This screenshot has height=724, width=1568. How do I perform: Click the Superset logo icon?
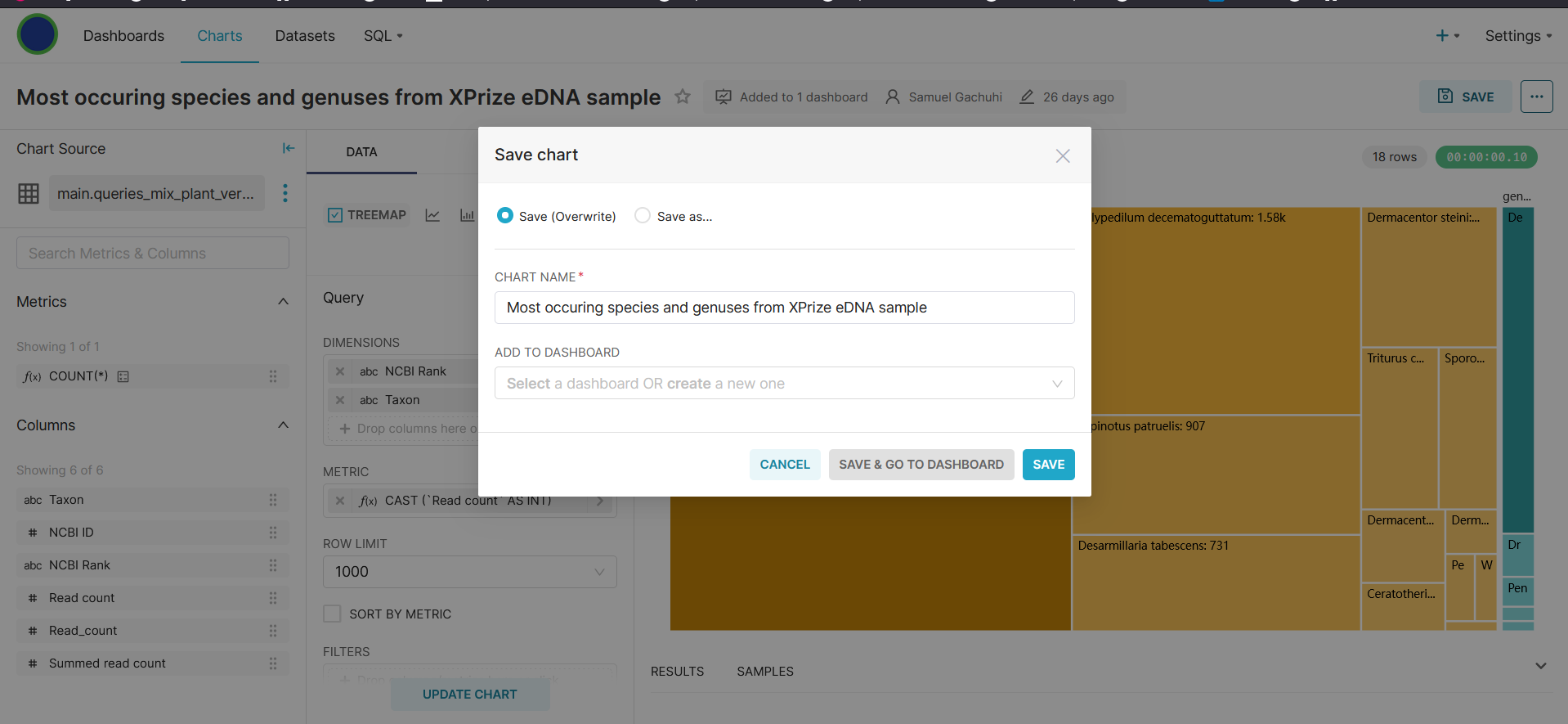click(x=38, y=34)
